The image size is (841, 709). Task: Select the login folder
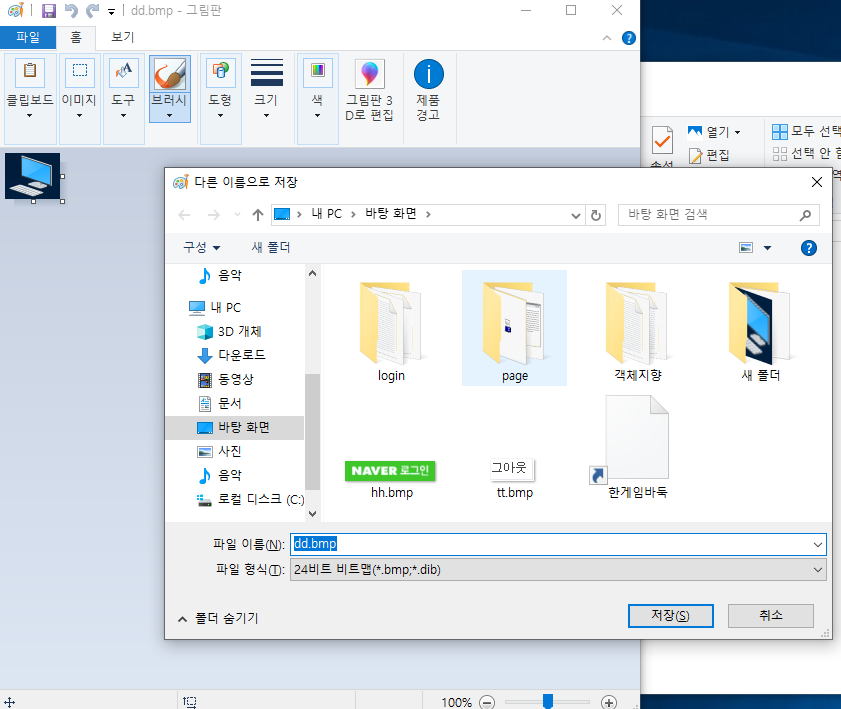pyautogui.click(x=391, y=329)
